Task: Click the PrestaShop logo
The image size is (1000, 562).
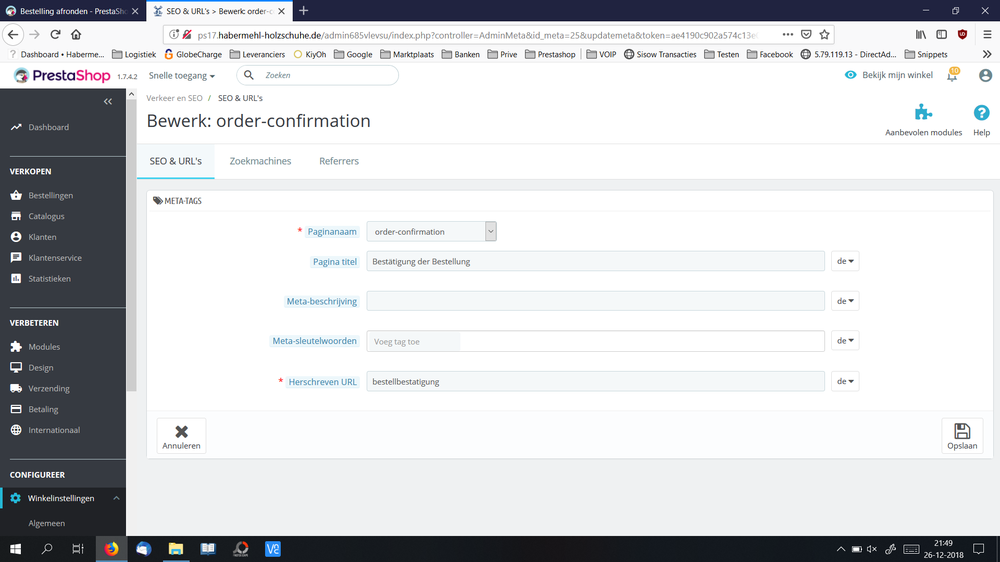Action: pos(62,75)
